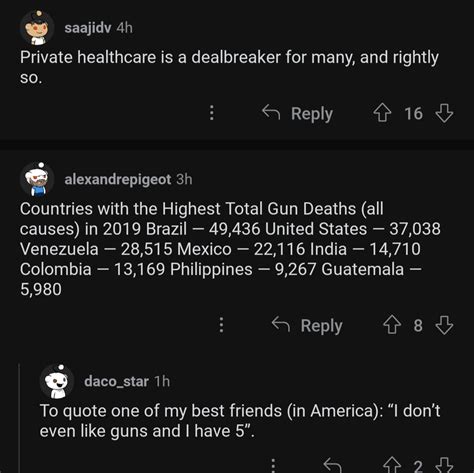Downvote saajidv's private healthcare comment
474x473 pixels.
444,113
